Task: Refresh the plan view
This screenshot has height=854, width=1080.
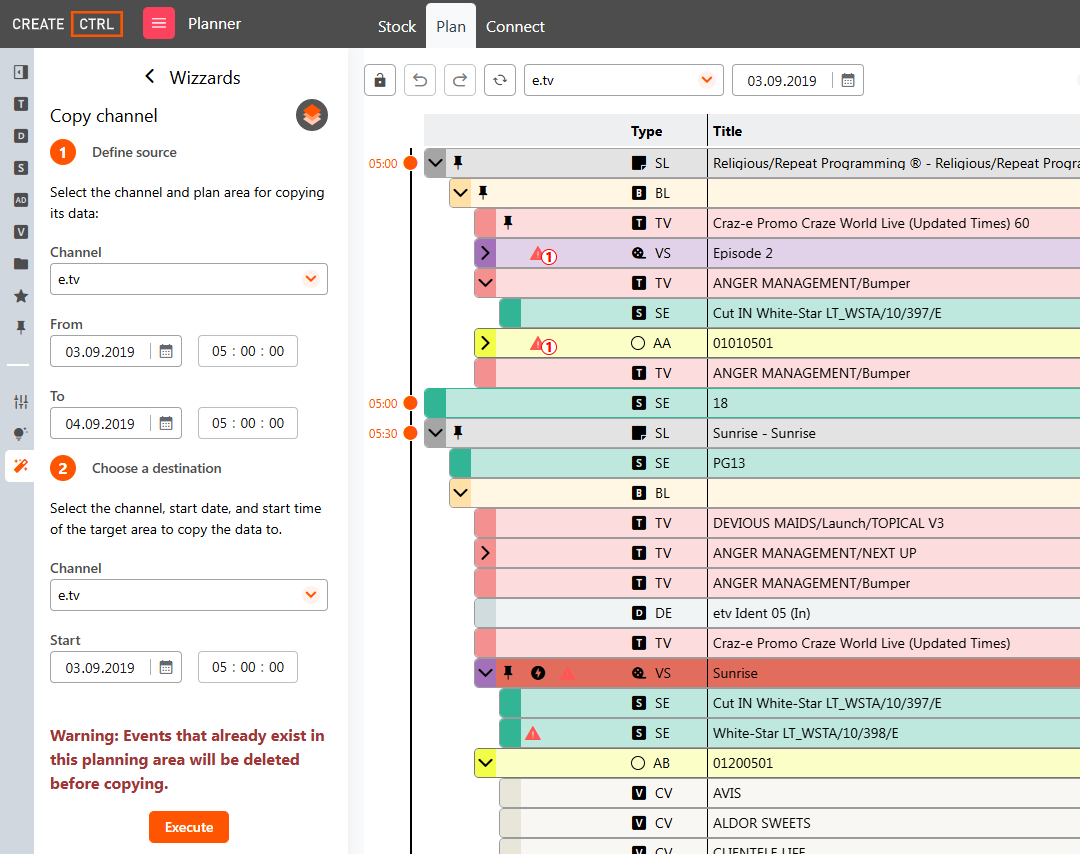Action: tap(500, 80)
